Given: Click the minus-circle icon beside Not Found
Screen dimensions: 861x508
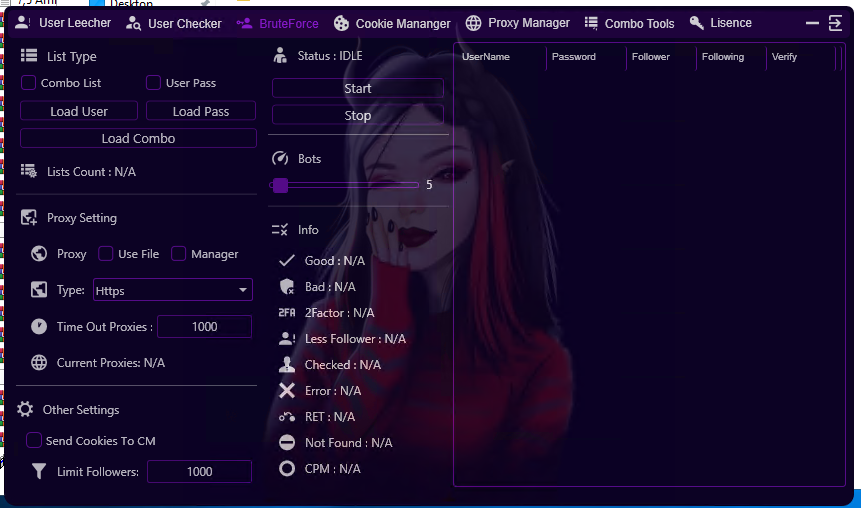Looking at the screenshot, I should point(287,442).
